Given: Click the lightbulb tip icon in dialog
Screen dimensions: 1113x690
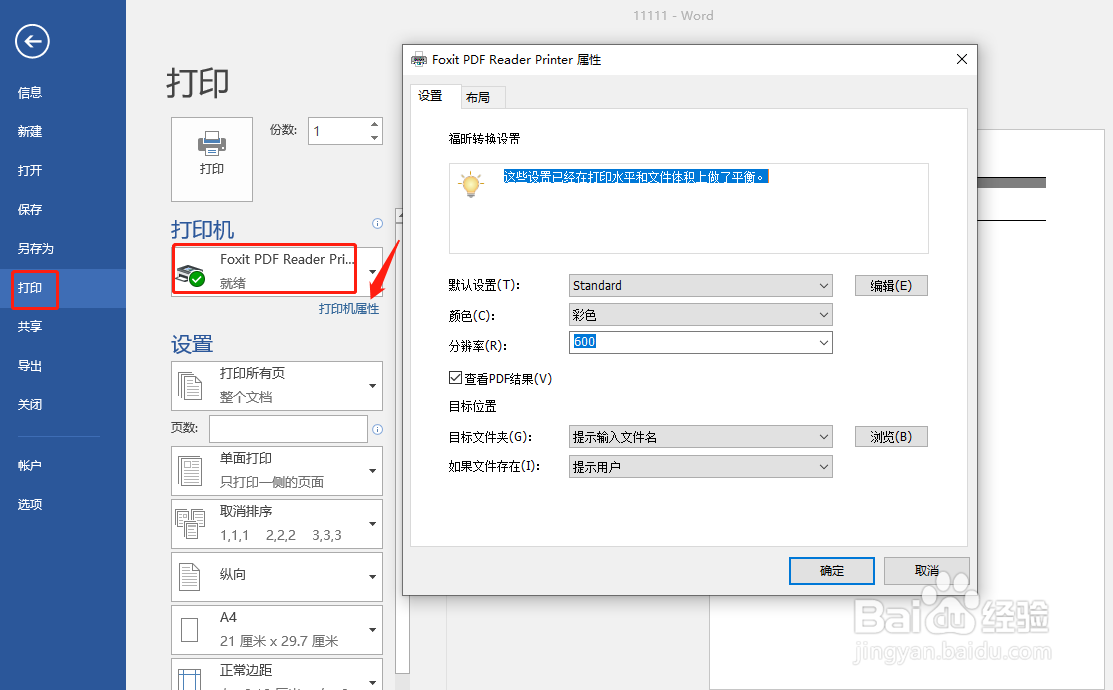Looking at the screenshot, I should tap(471, 185).
